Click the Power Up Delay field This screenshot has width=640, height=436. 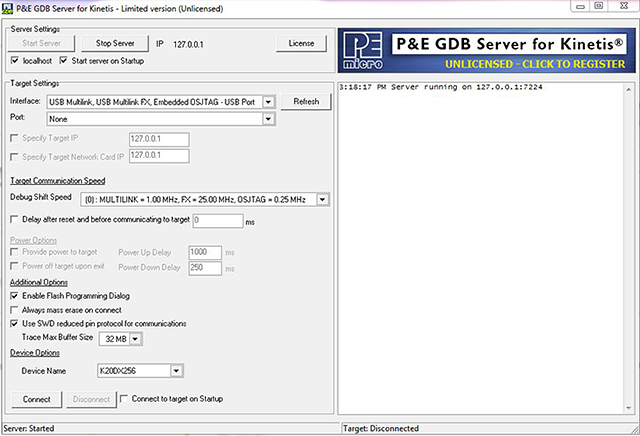pos(205,252)
